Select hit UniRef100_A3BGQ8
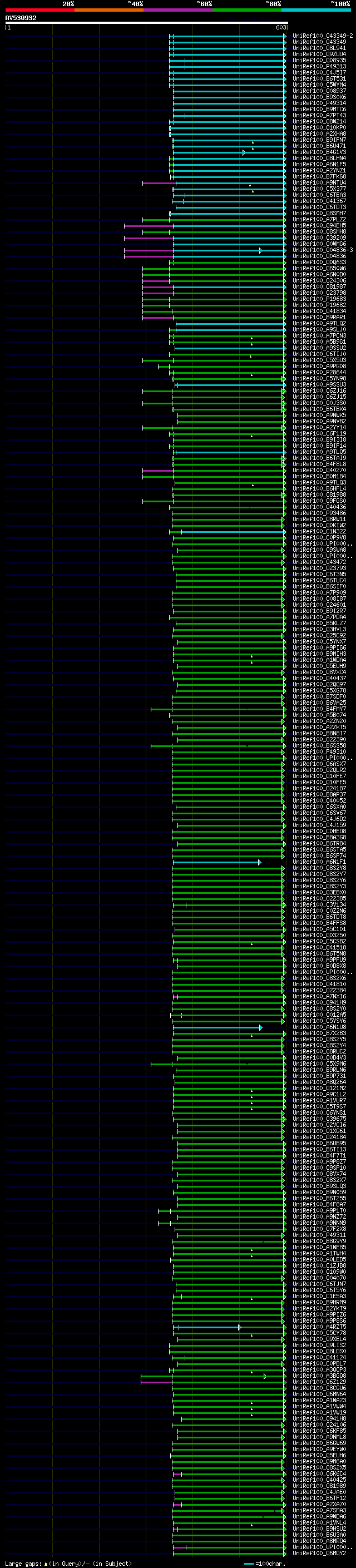The image size is (356, 1568). 319,1376
